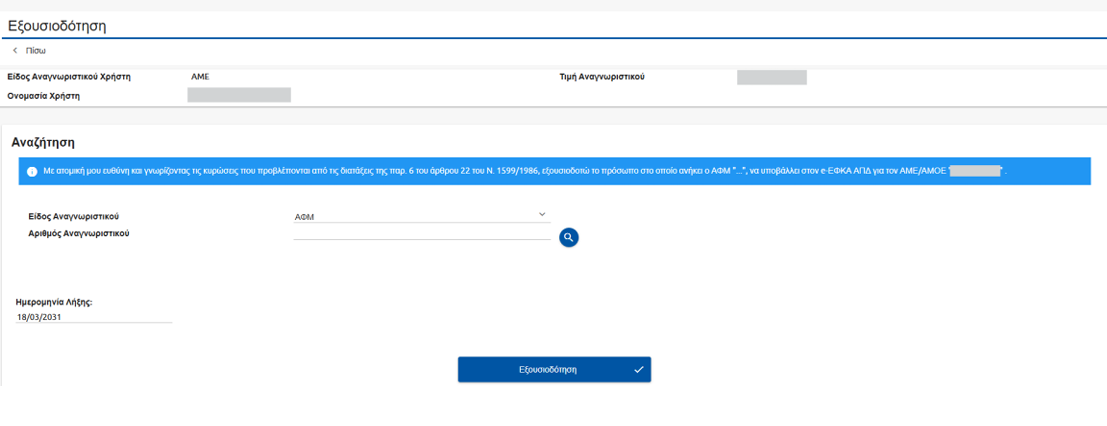Viewport: 1107px width, 426px height.
Task: Click the Ημερομηνία Λήξης label
Action: click(x=55, y=301)
